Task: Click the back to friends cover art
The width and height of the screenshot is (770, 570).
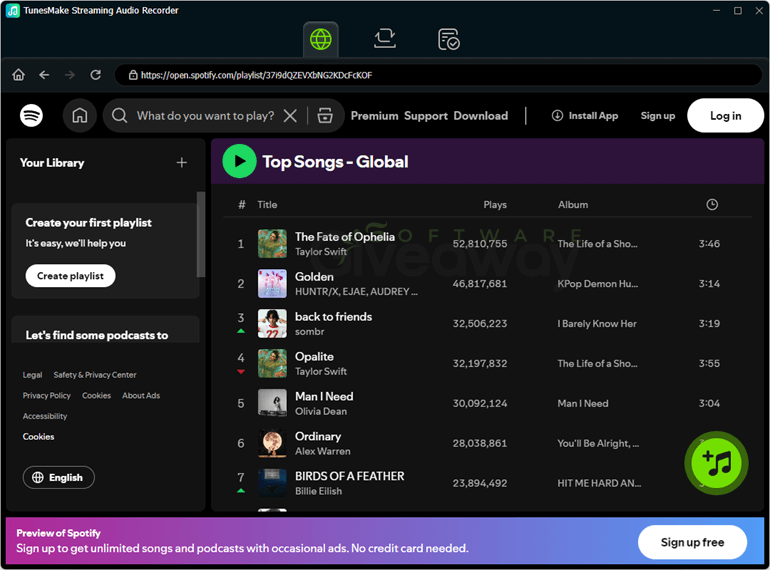Action: 272,324
